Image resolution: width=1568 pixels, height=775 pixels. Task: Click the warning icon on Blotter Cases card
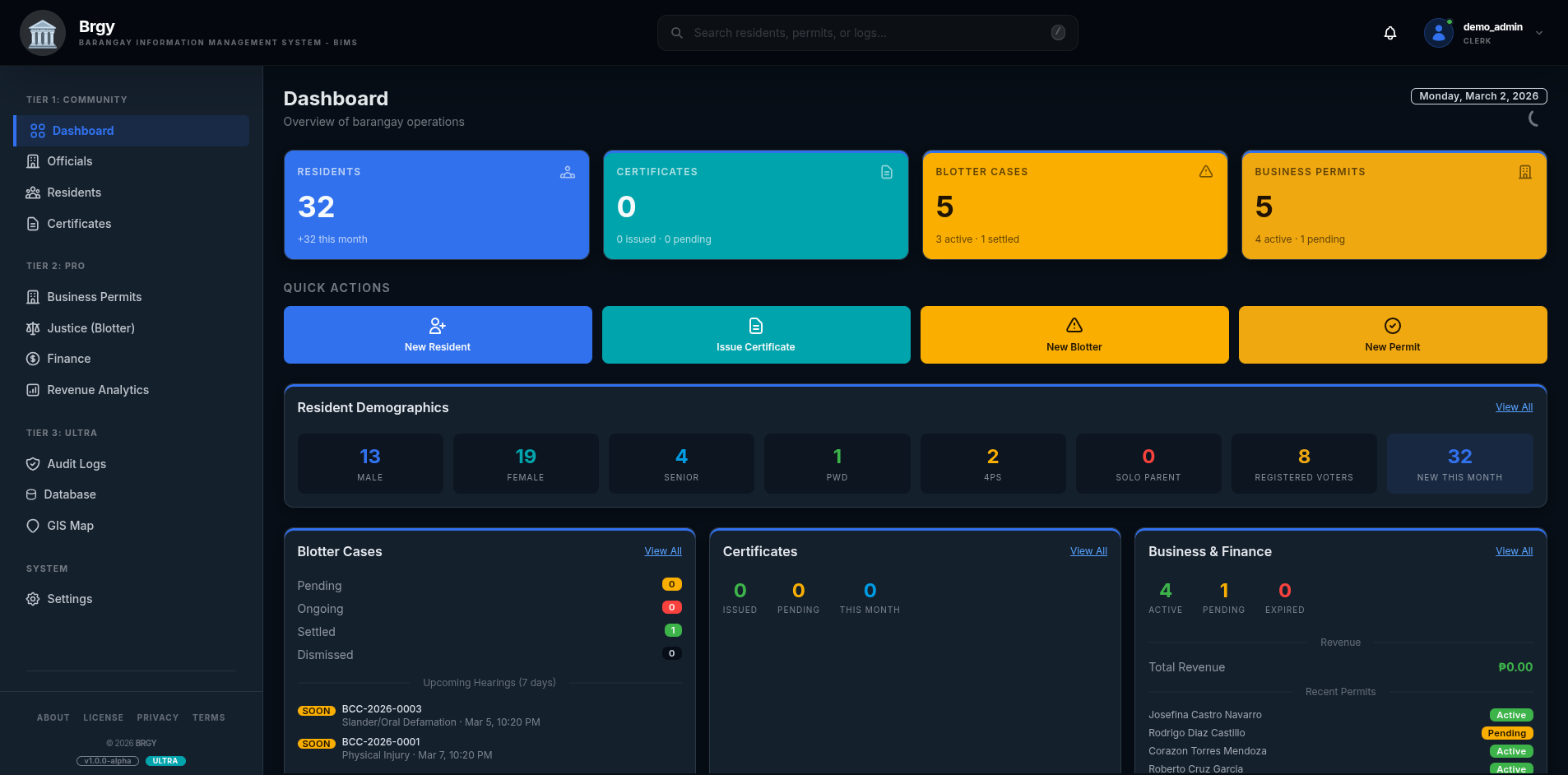click(1206, 172)
